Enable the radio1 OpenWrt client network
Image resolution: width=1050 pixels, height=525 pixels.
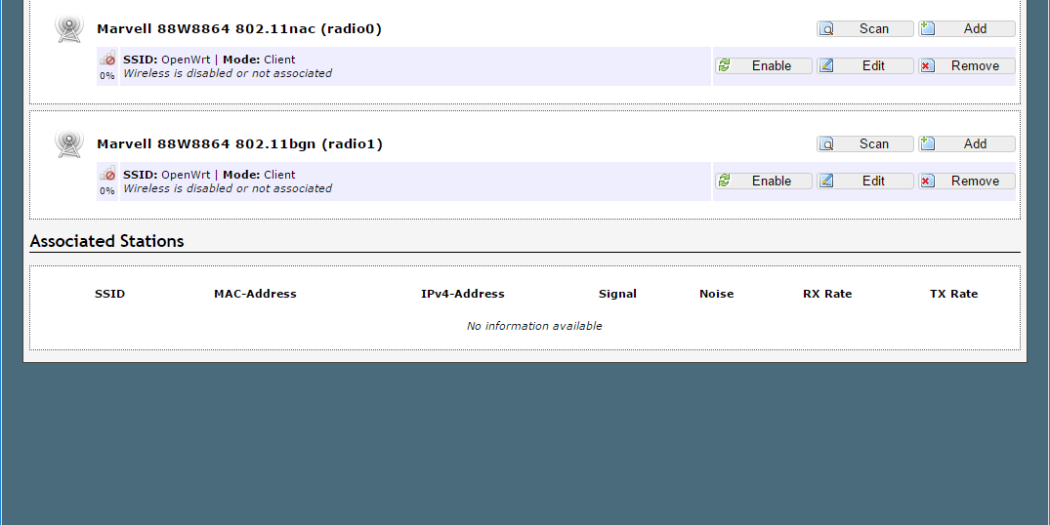pyautogui.click(x=763, y=181)
